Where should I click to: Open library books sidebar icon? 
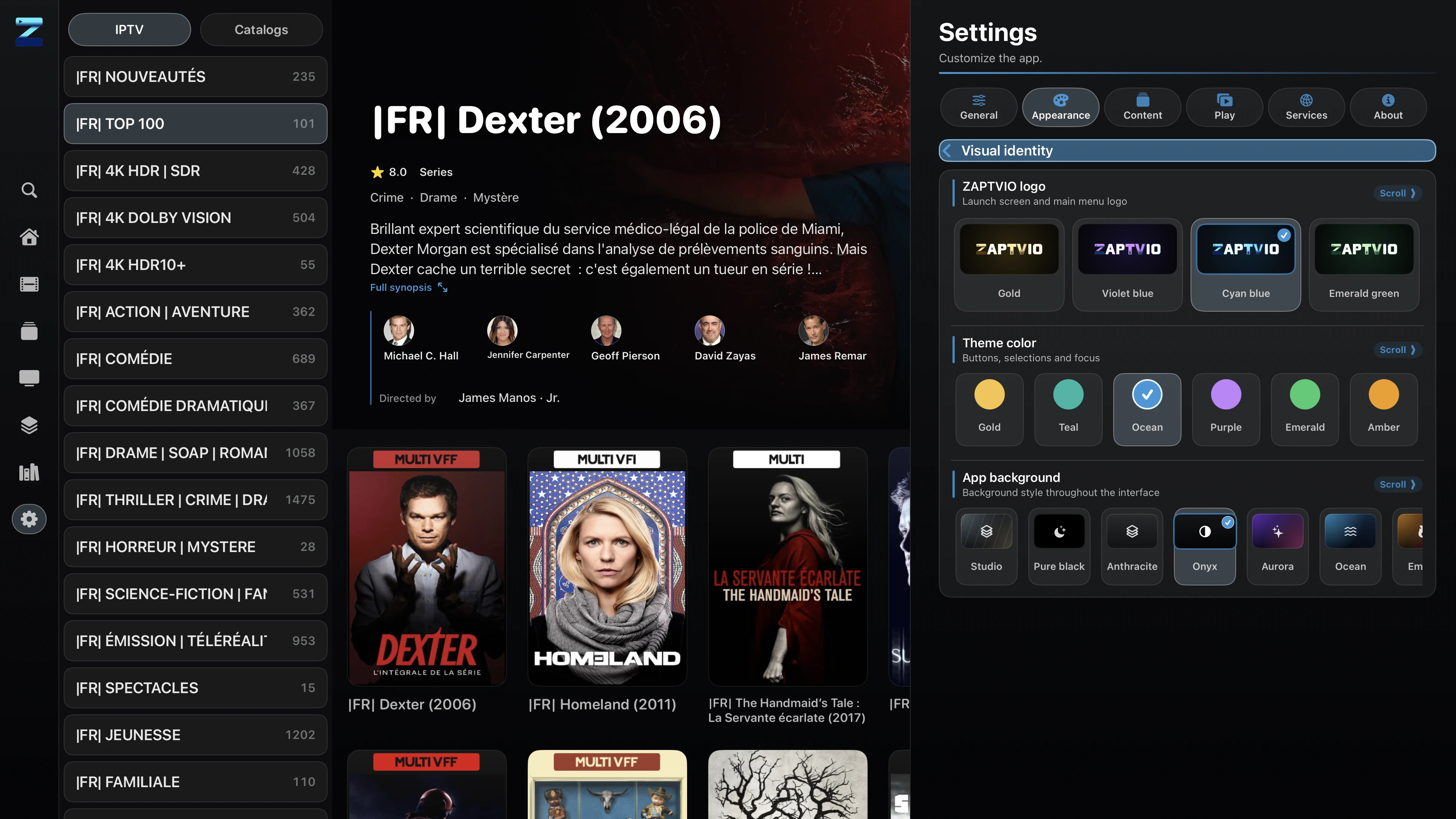[x=30, y=472]
